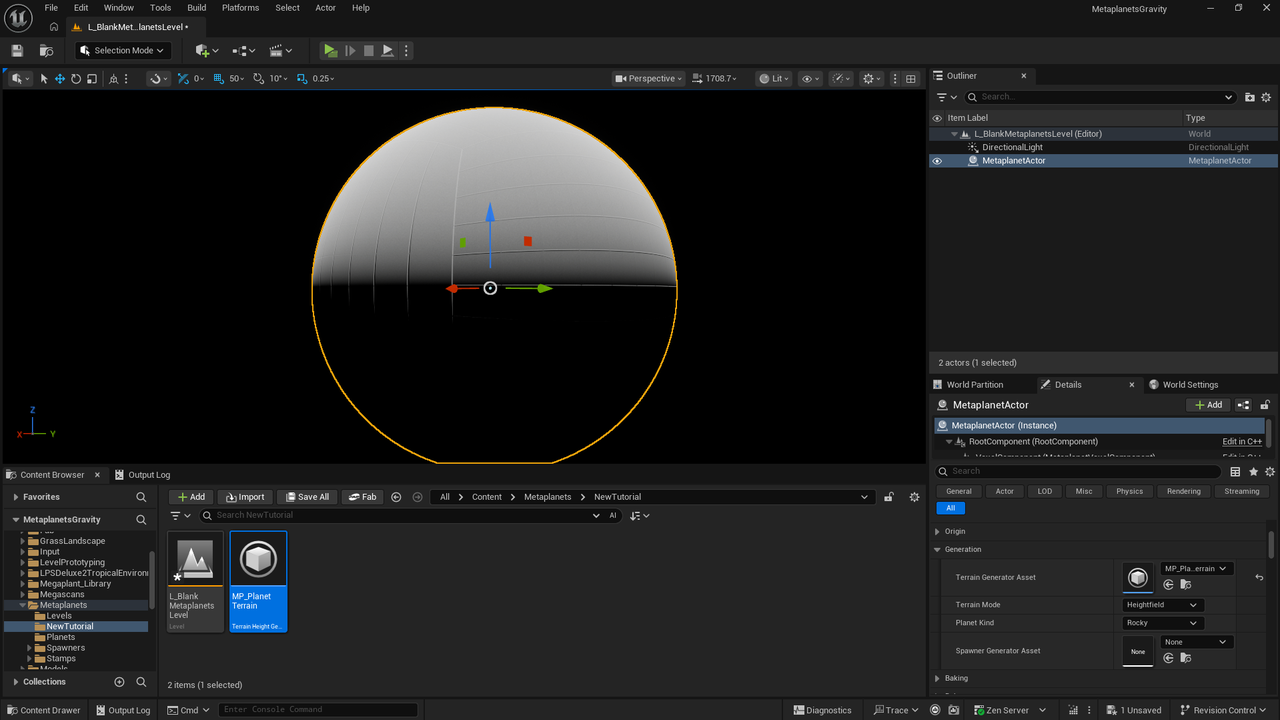
Task: Toggle rotation snapping of 10 degrees
Action: point(259,78)
